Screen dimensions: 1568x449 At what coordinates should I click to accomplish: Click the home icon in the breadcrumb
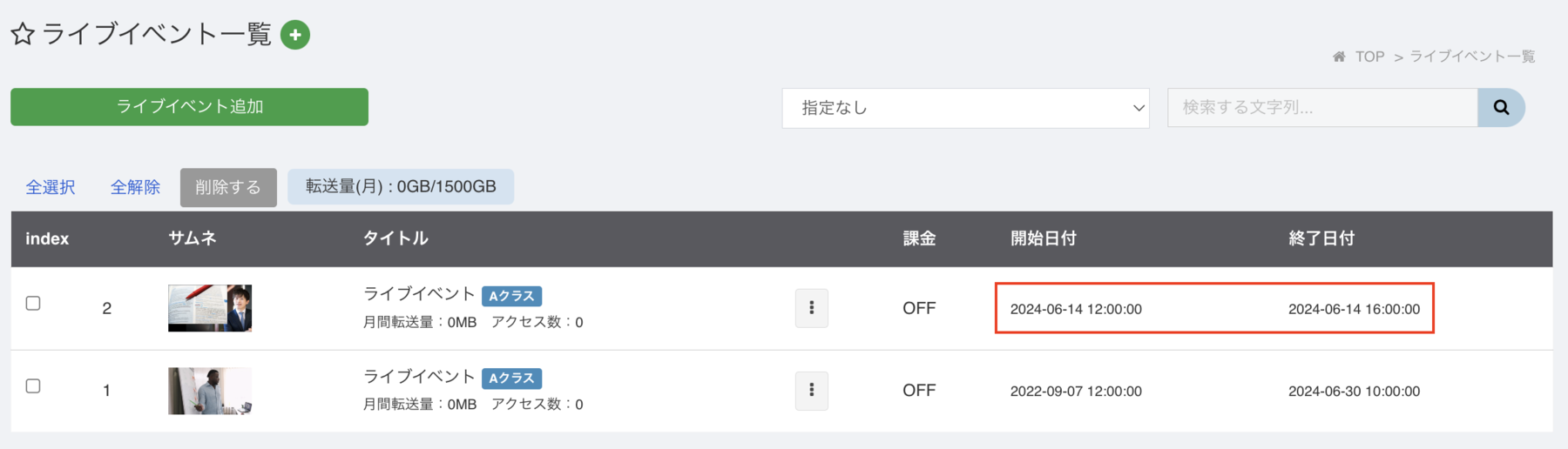[1339, 57]
